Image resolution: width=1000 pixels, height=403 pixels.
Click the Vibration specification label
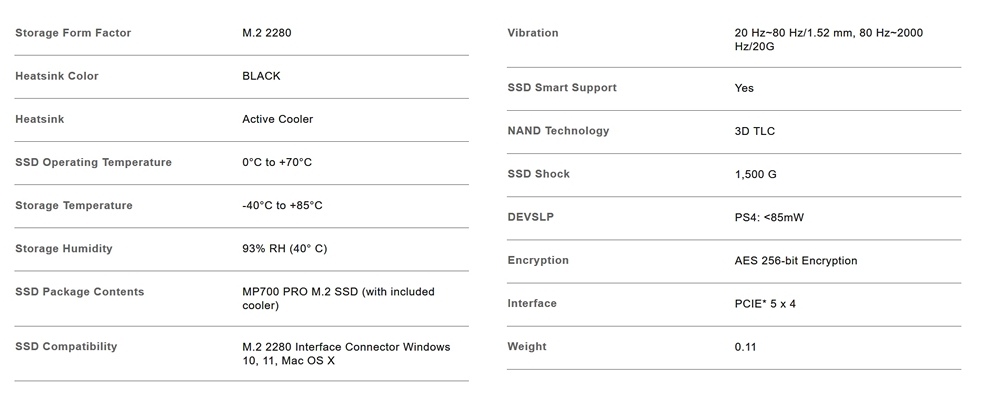[533, 33]
